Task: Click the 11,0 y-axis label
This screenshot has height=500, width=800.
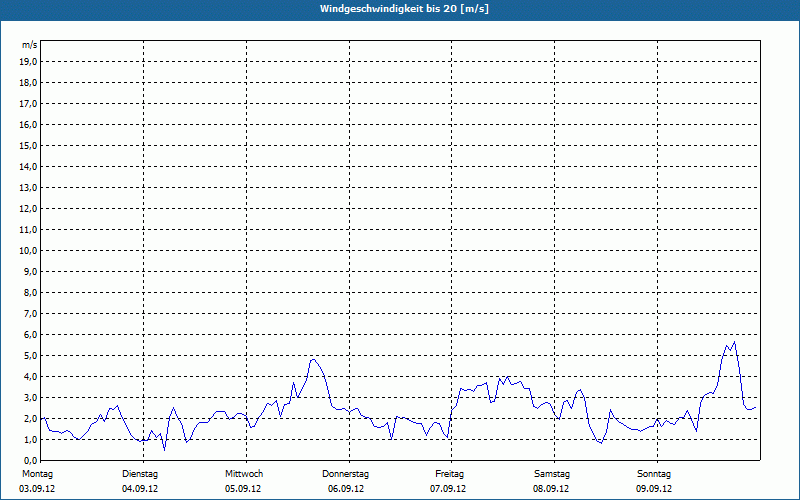Action: [x=28, y=230]
